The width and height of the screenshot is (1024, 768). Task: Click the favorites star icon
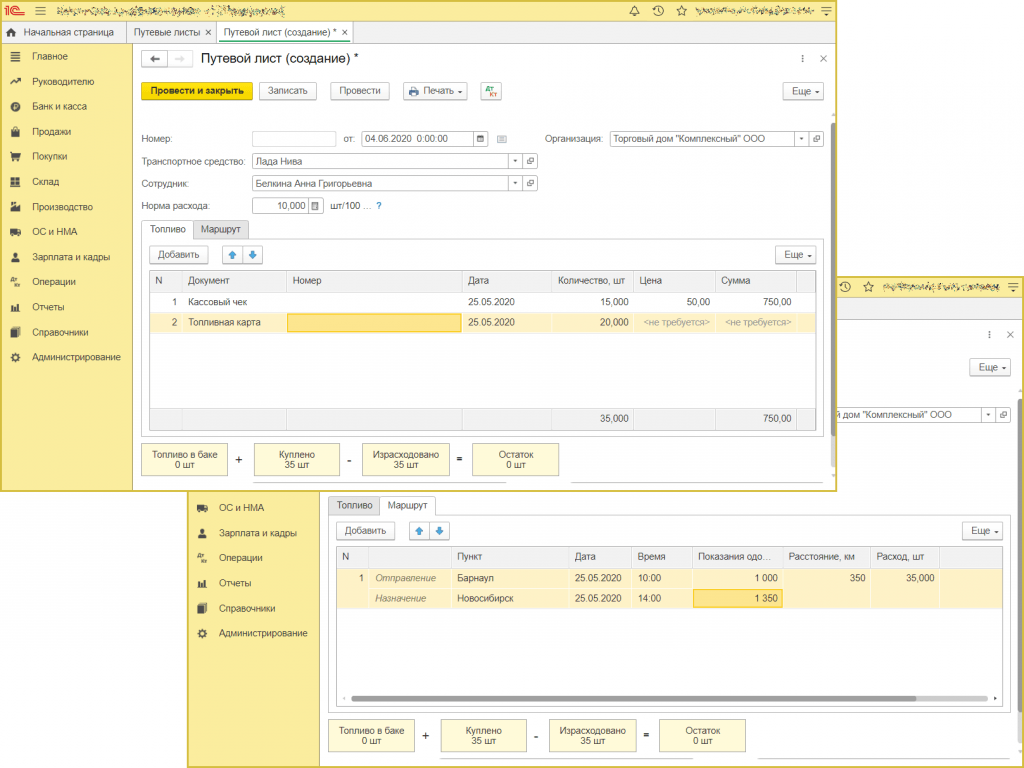(x=681, y=11)
